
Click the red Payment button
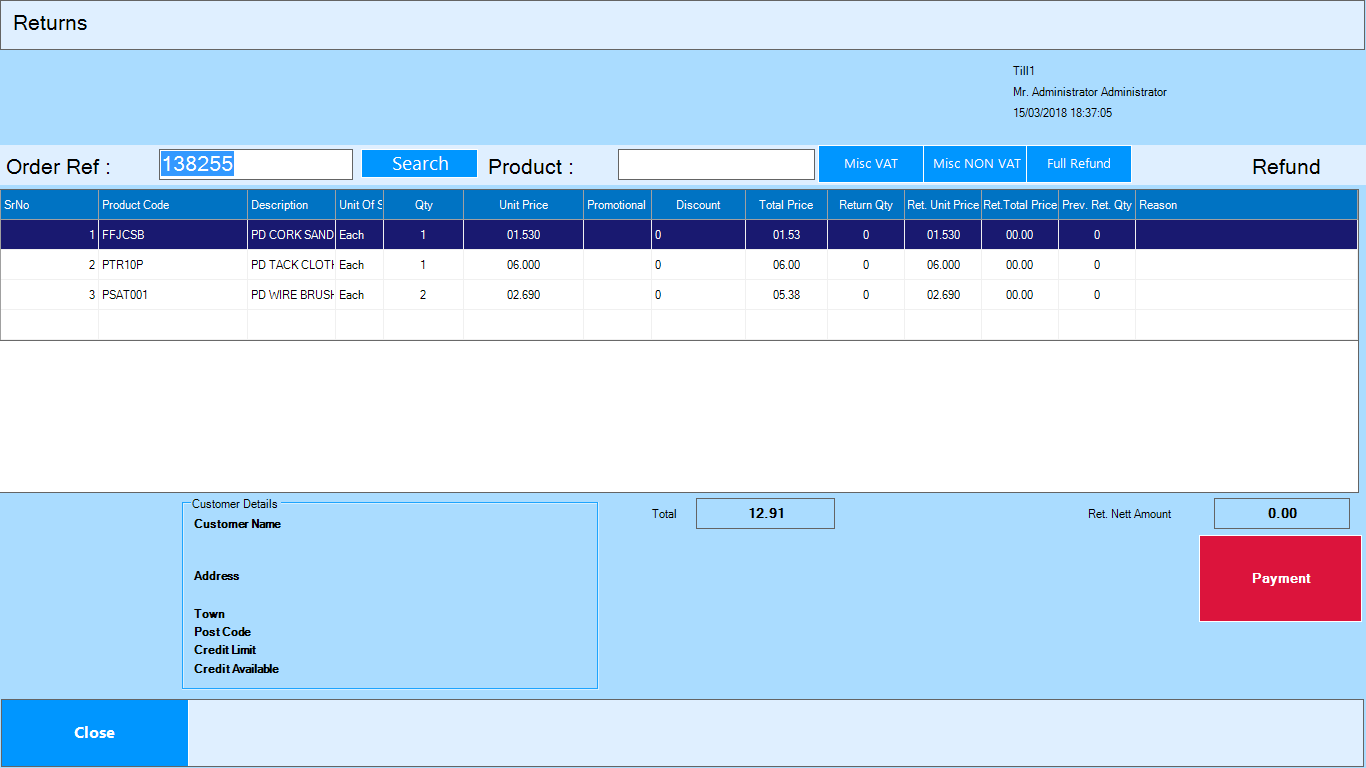click(x=1280, y=578)
